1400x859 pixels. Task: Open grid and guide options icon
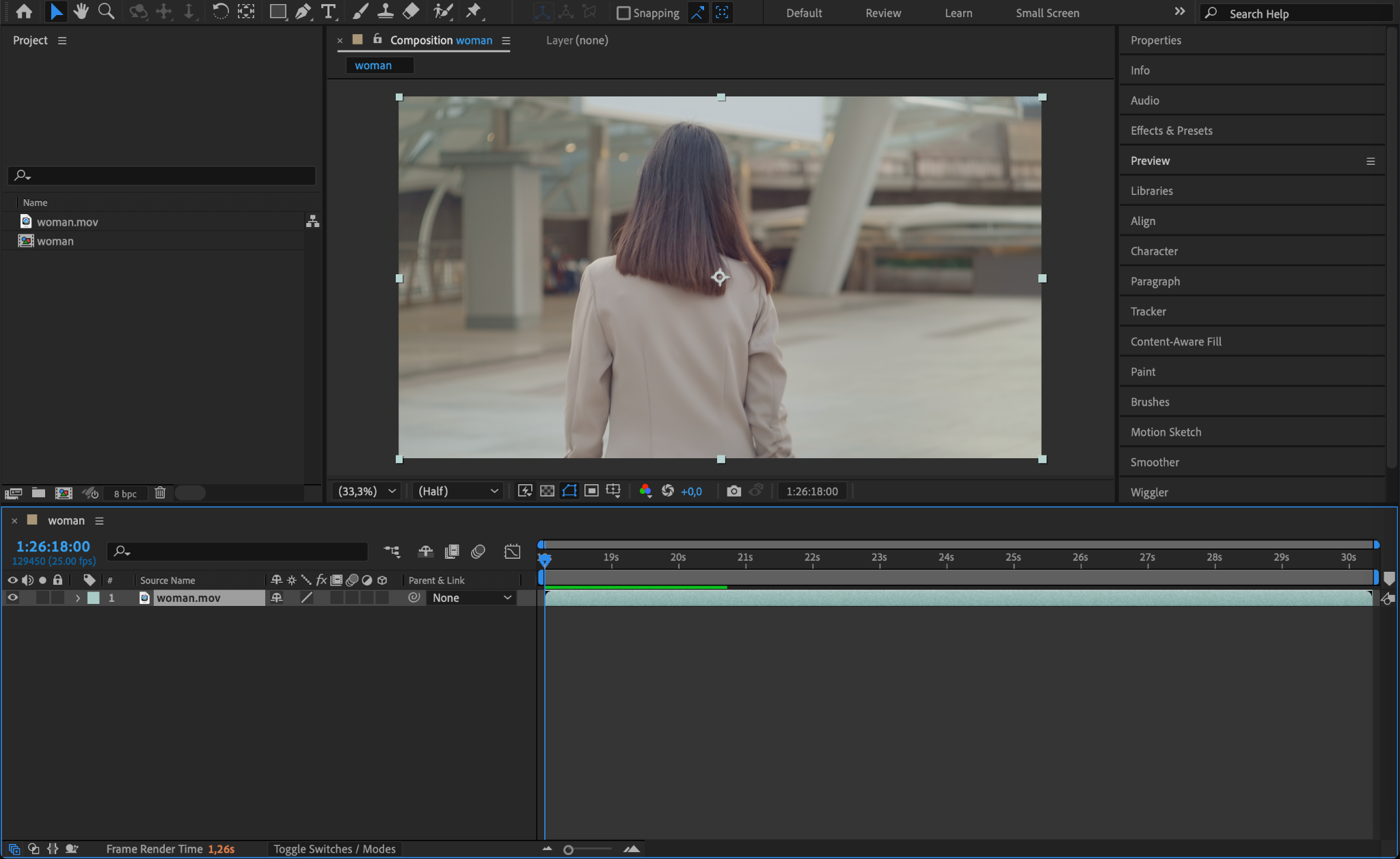pos(614,491)
